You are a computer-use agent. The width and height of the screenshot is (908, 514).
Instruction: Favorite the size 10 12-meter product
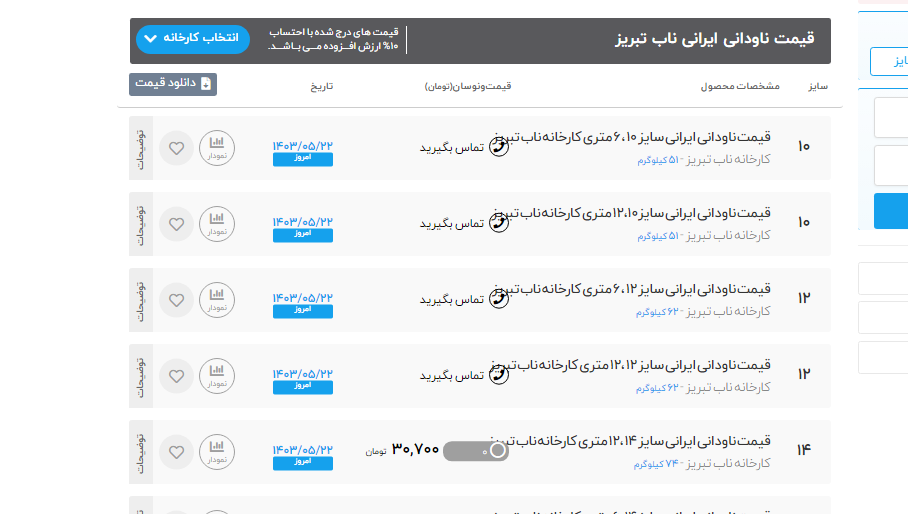[177, 224]
